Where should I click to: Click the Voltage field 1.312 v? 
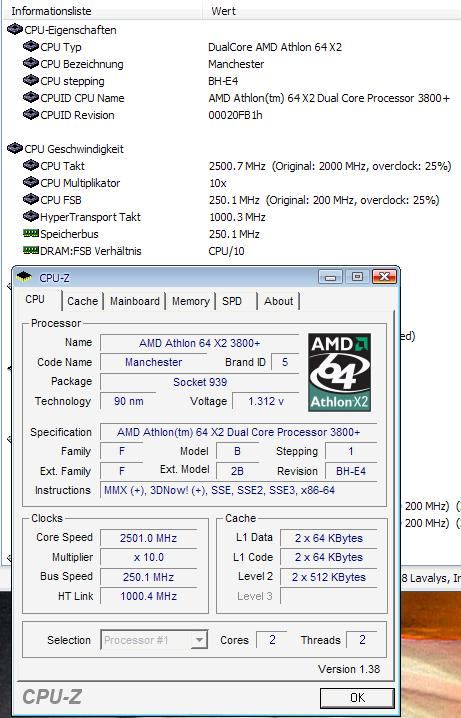[x=266, y=402]
